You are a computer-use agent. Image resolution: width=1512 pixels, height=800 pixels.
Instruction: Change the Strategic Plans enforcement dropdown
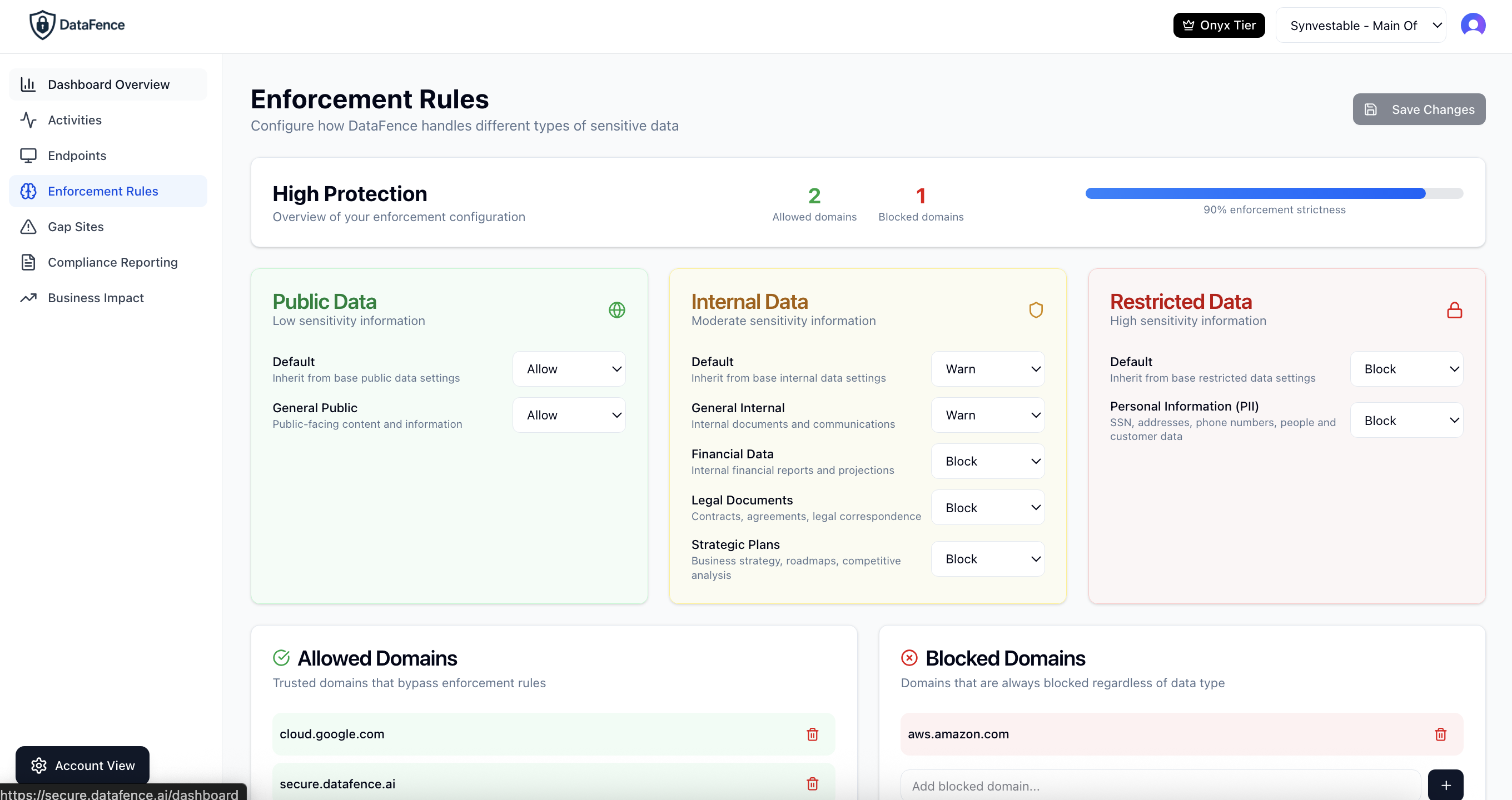point(988,559)
